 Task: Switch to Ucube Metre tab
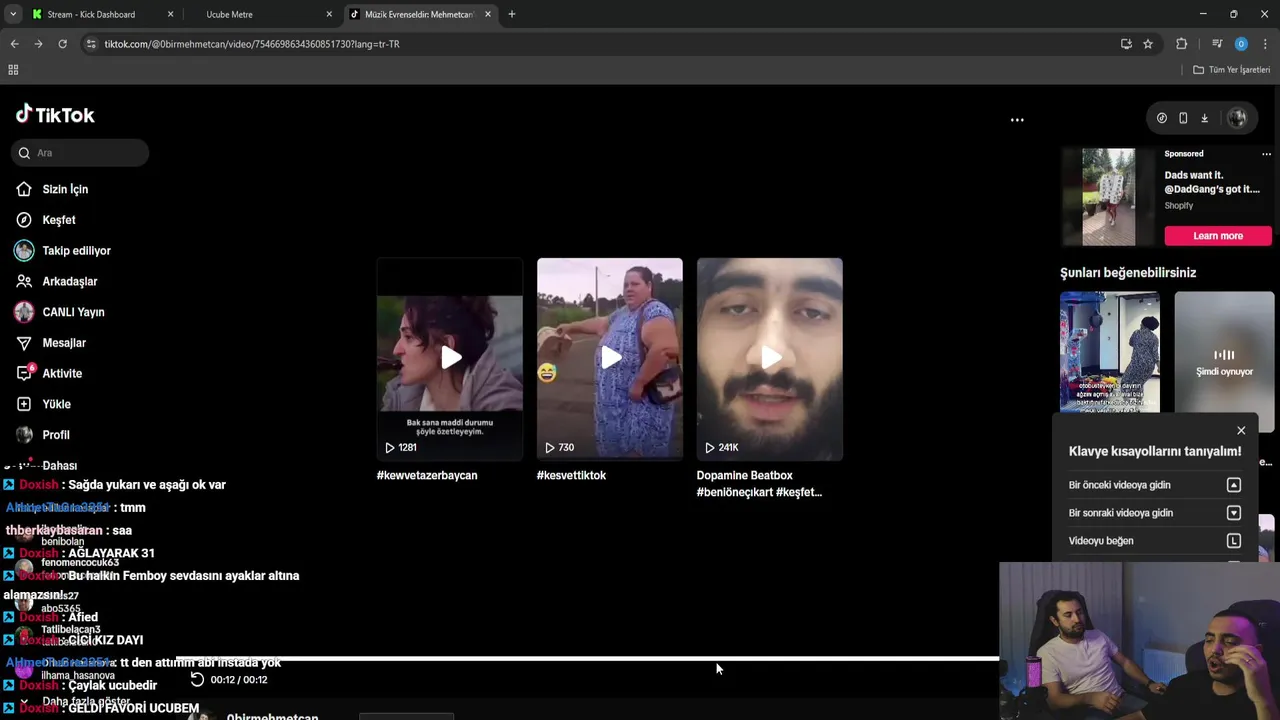point(229,15)
